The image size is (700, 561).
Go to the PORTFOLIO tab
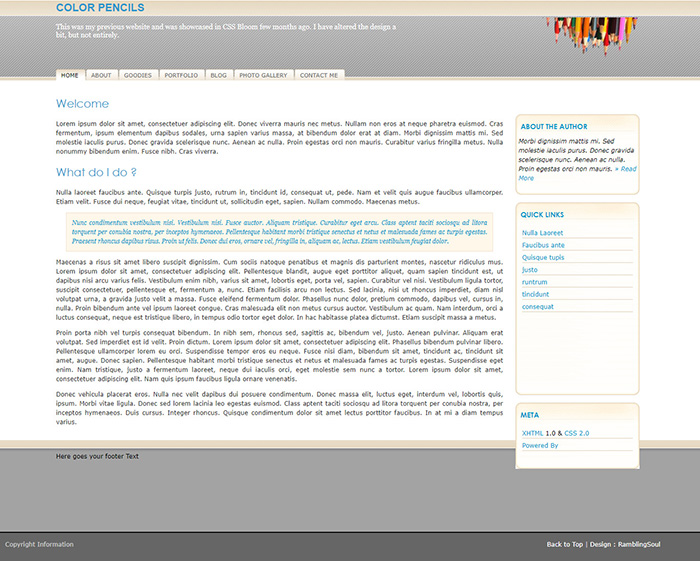click(181, 75)
